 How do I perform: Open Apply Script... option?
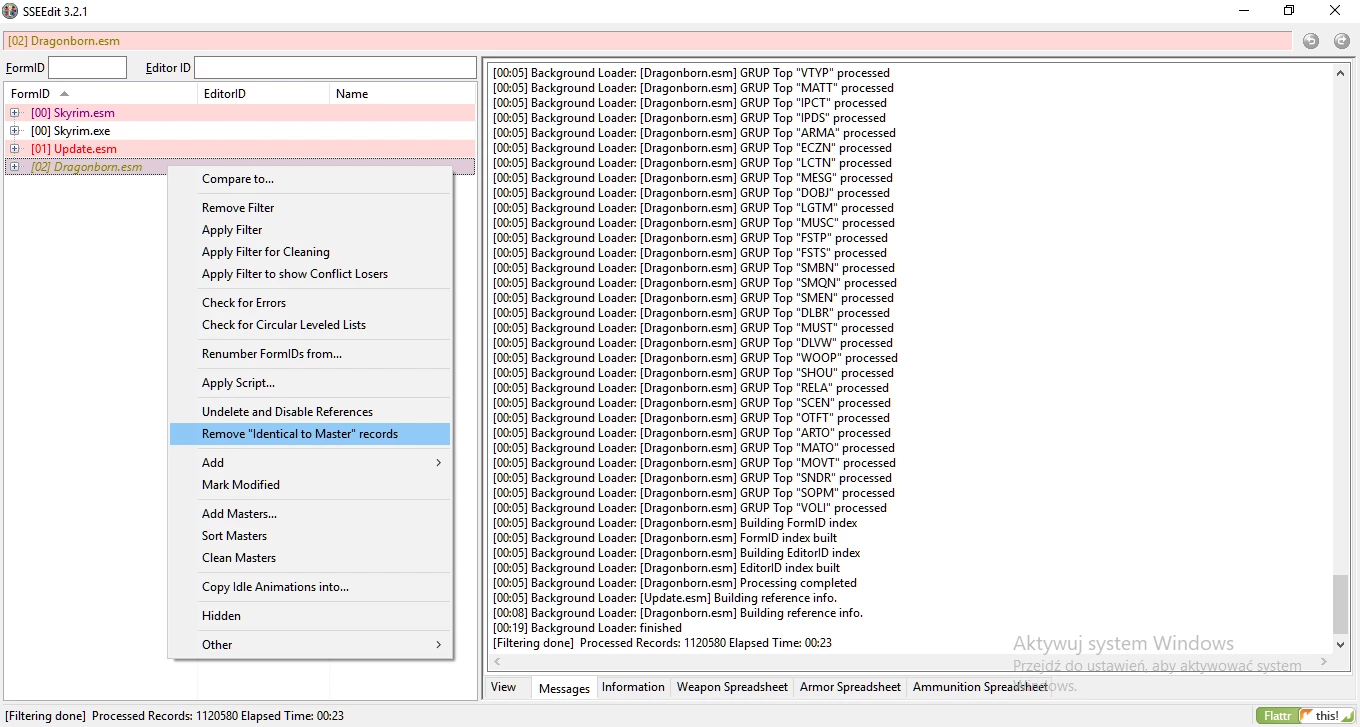pos(310,383)
